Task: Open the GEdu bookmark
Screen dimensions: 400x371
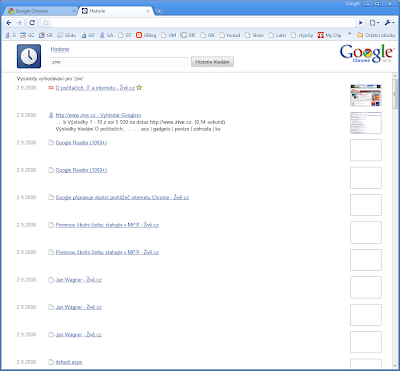Action: coord(67,35)
